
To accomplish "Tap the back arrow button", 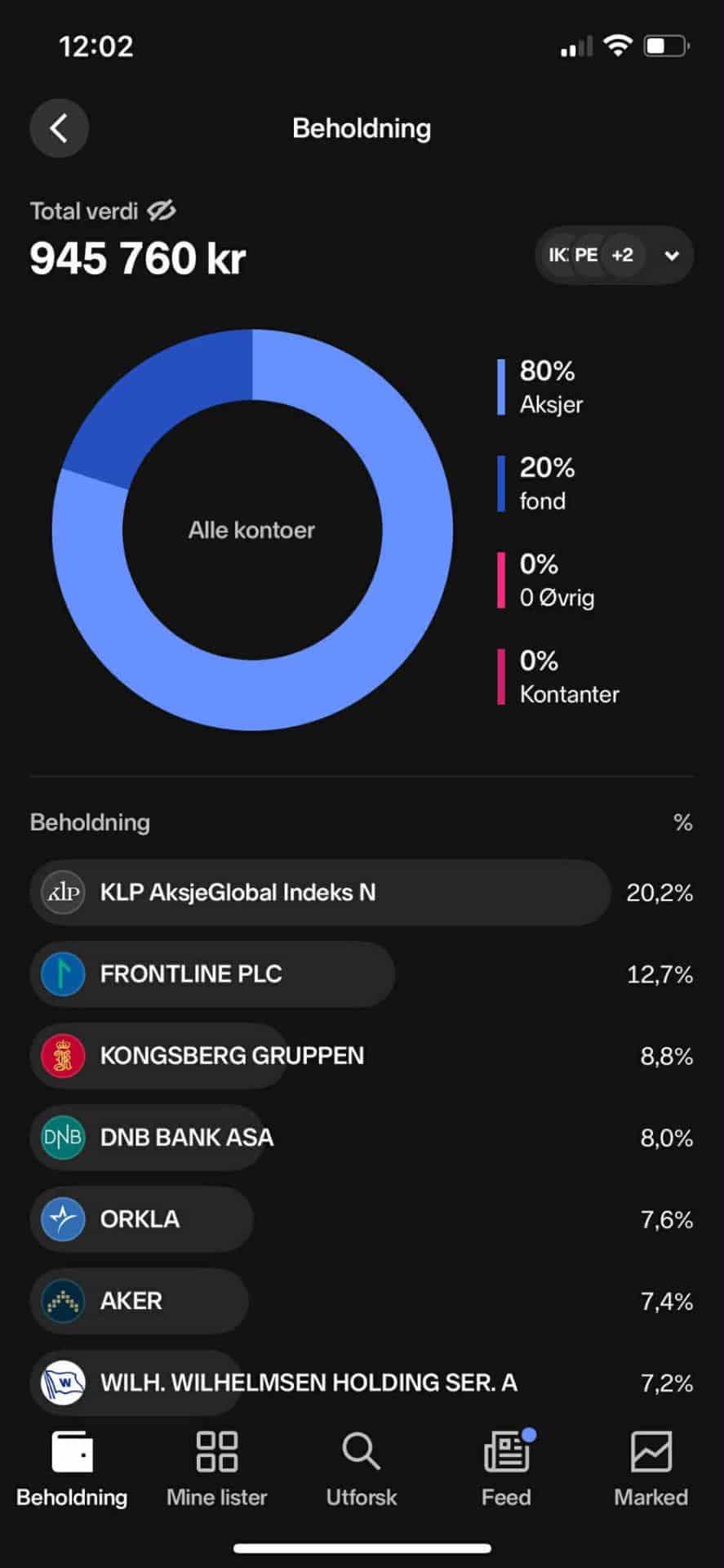I will (x=59, y=128).
